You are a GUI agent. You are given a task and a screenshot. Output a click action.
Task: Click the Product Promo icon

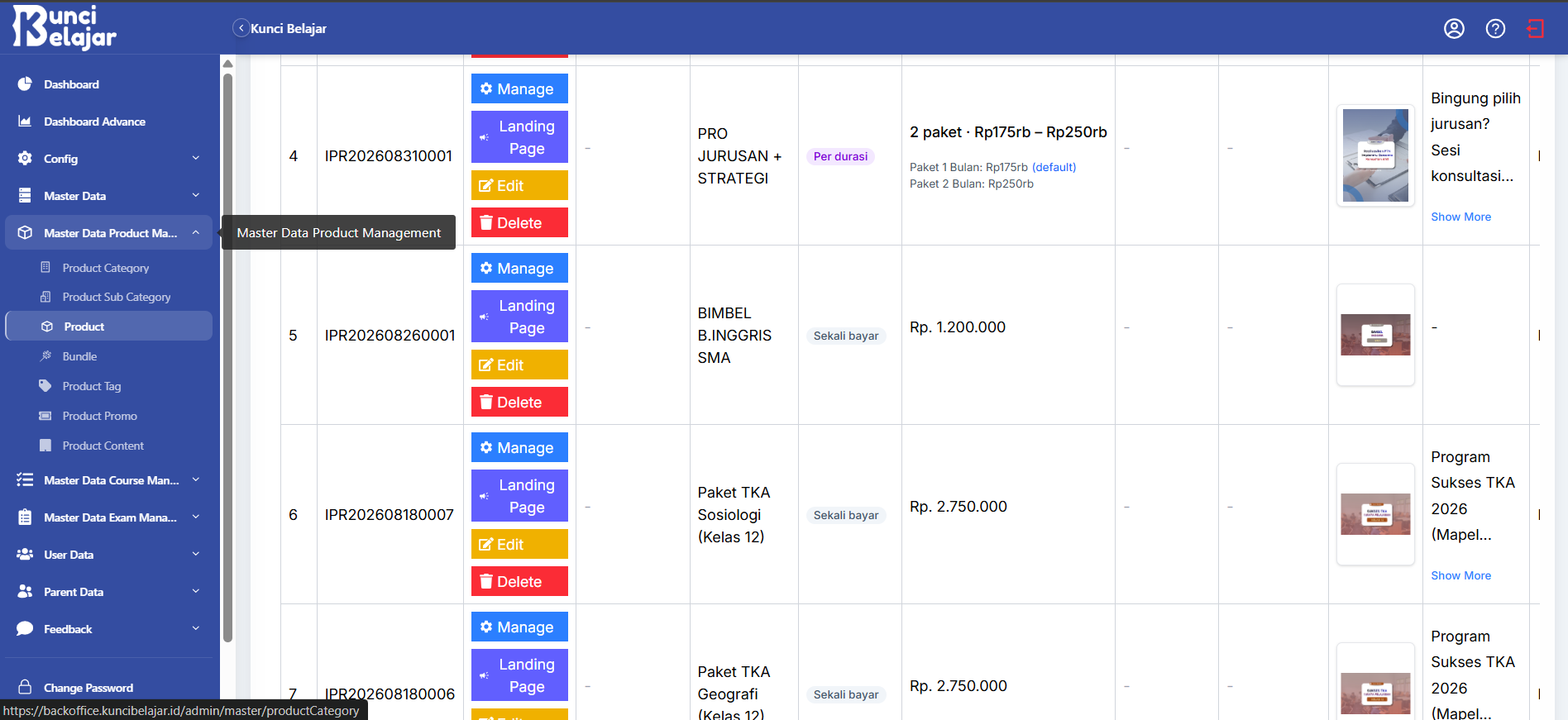pyautogui.click(x=45, y=416)
